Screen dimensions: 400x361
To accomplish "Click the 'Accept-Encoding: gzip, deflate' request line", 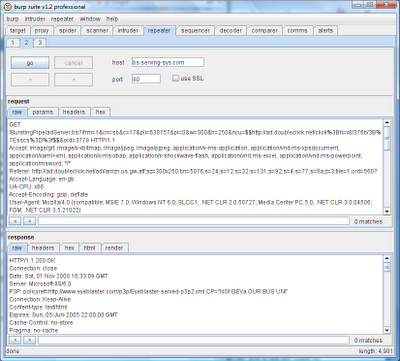I will pyautogui.click(x=48, y=194).
